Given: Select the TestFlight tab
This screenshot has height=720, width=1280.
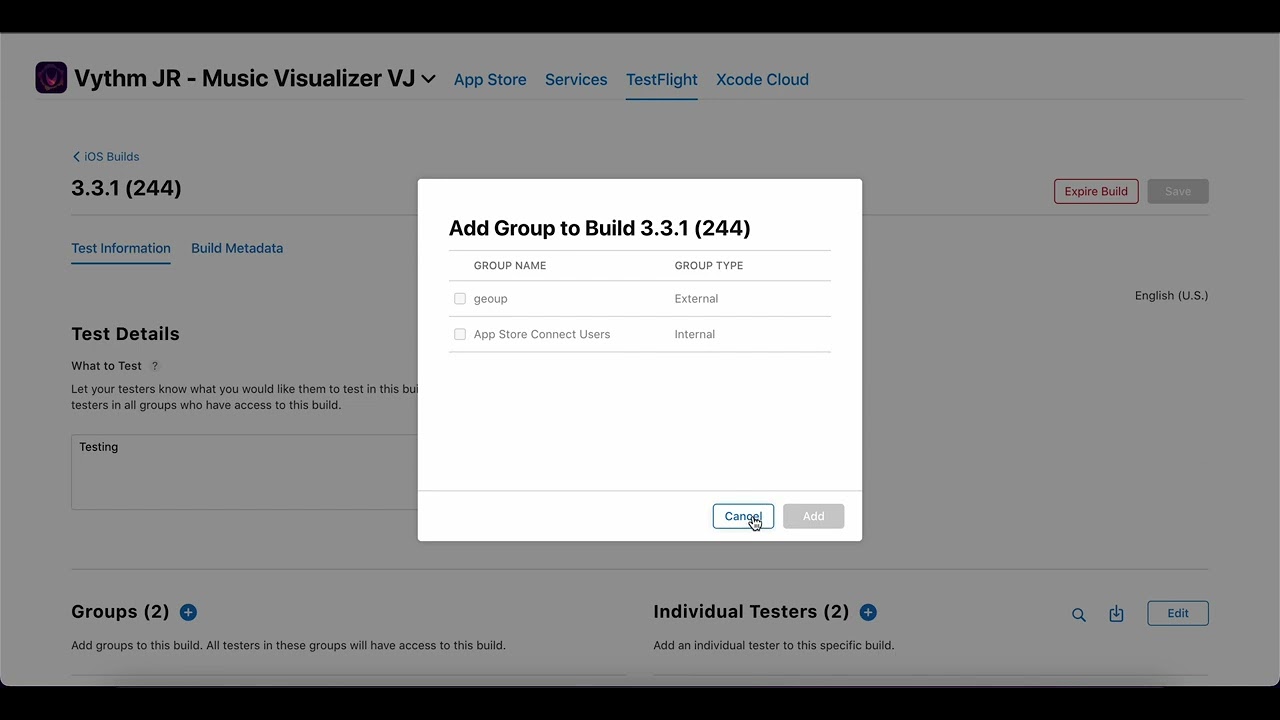Looking at the screenshot, I should pos(662,79).
